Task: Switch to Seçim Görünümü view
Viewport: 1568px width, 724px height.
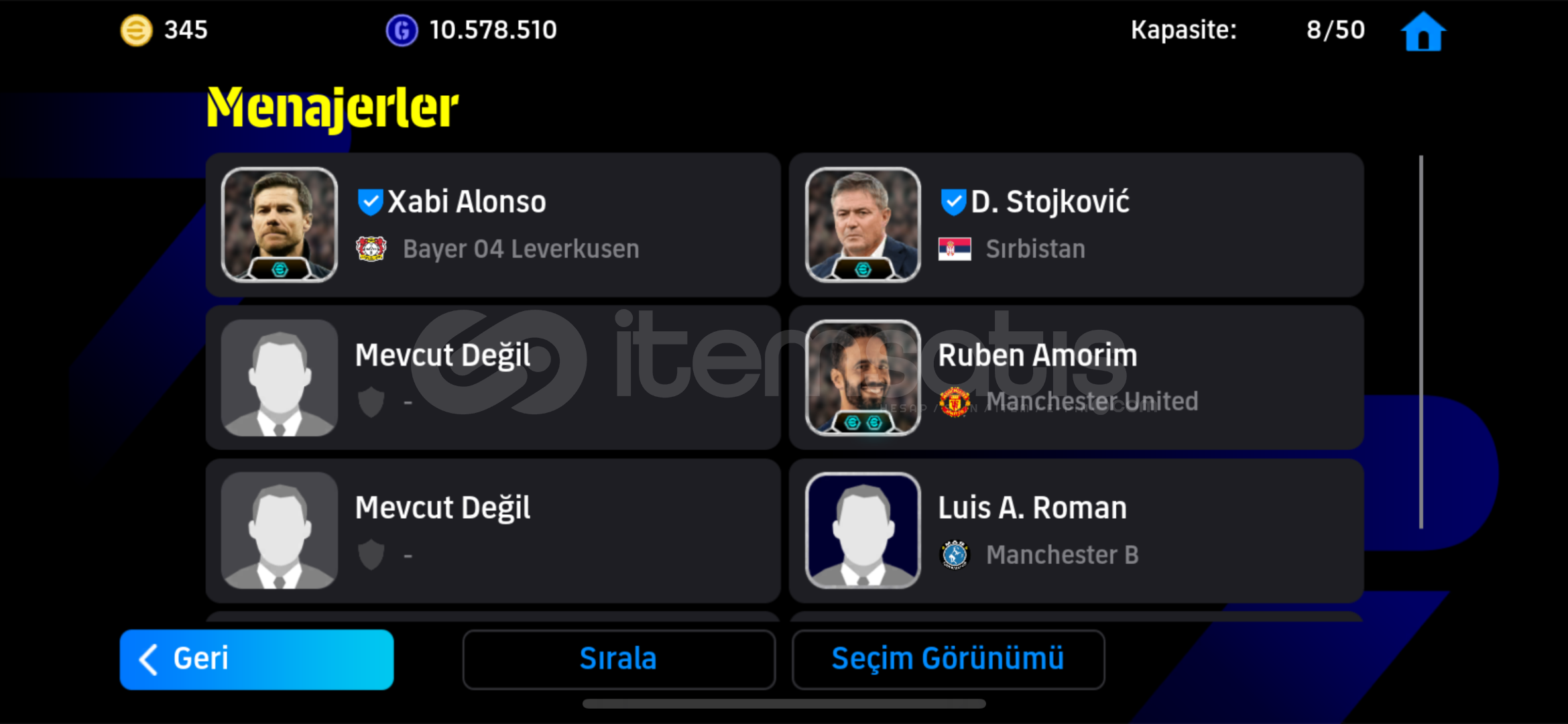Action: coord(947,659)
